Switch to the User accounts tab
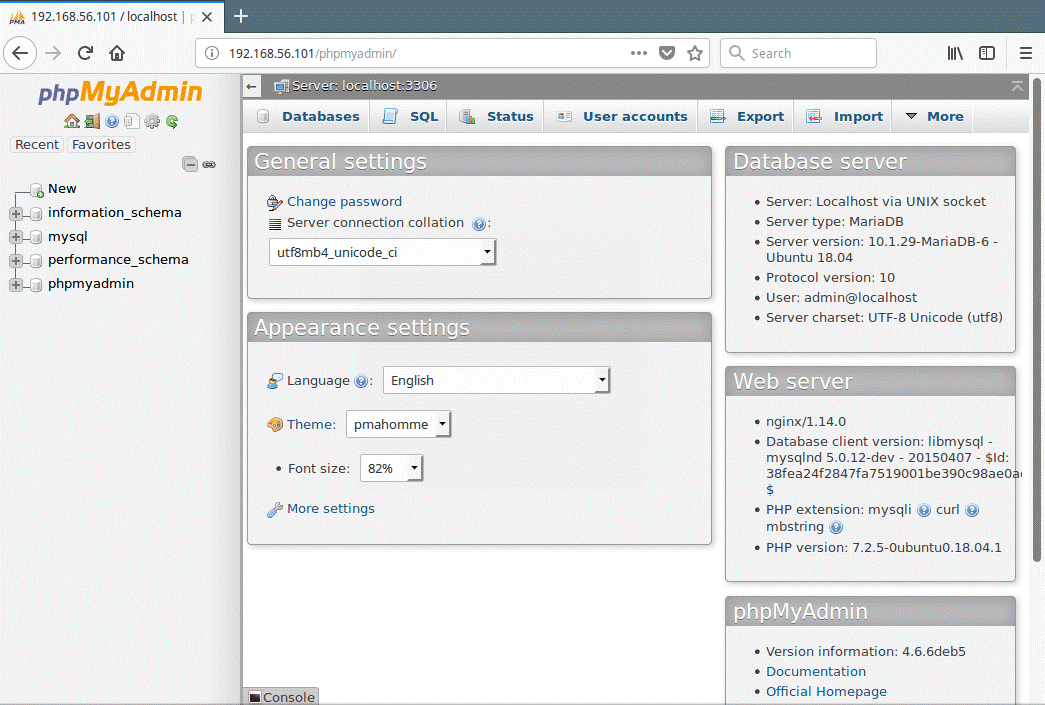Image resolution: width=1045 pixels, height=705 pixels. pos(622,117)
